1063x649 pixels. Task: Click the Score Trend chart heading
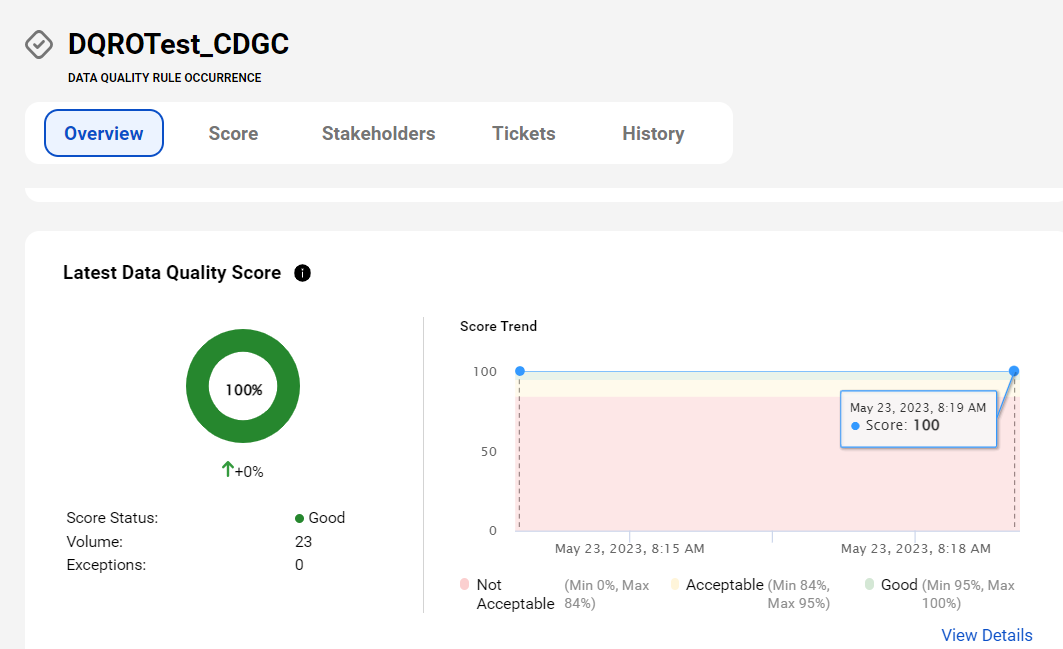click(498, 326)
